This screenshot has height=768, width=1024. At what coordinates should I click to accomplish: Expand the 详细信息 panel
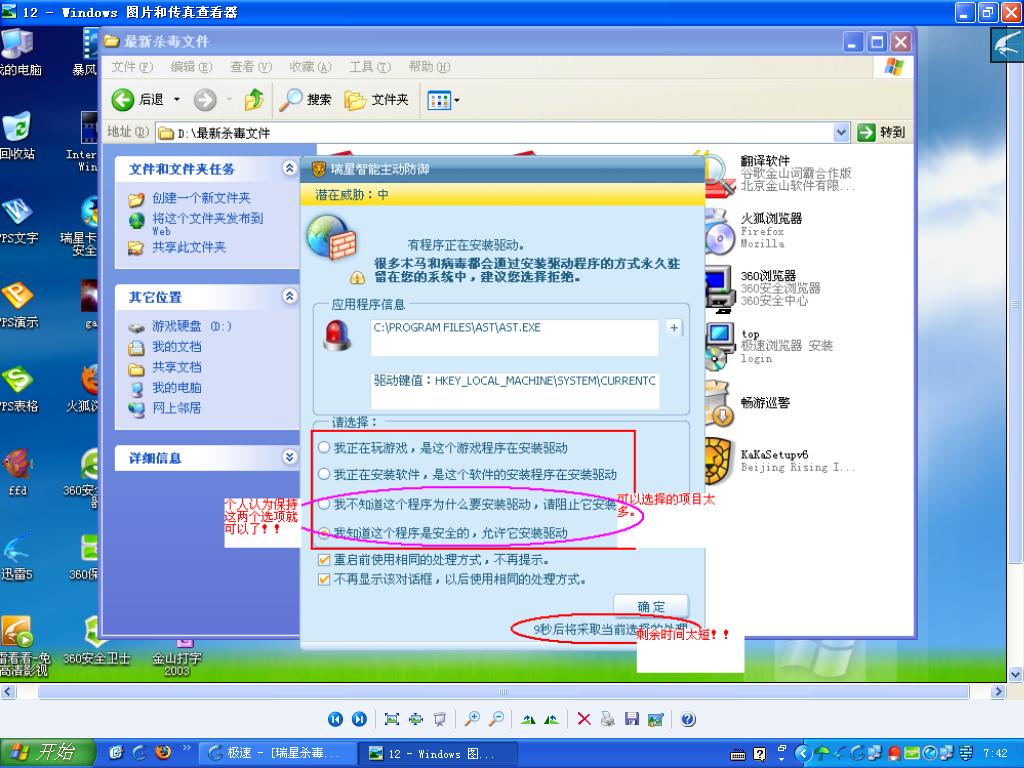coord(289,457)
